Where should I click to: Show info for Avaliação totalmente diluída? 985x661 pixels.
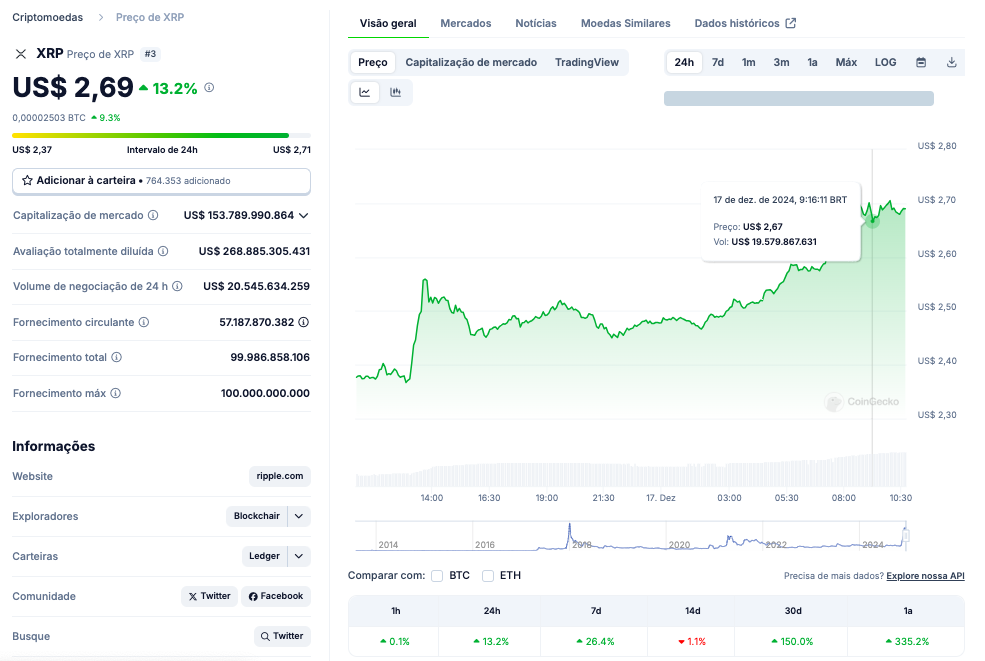tap(163, 251)
